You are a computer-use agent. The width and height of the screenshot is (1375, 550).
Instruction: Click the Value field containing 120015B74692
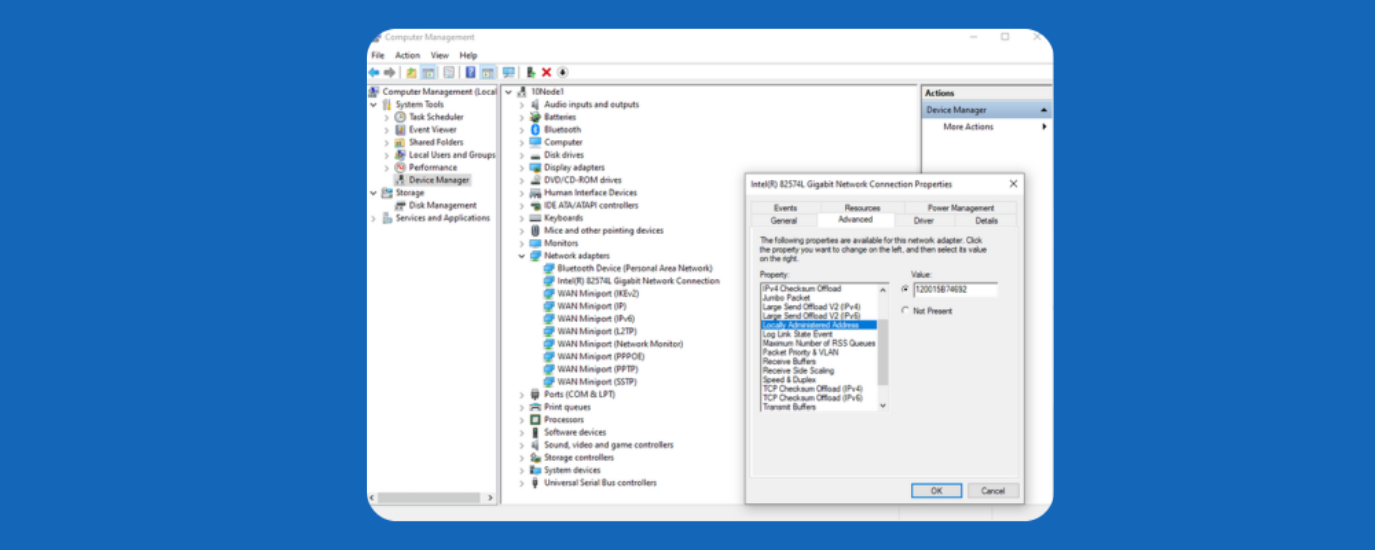955,290
